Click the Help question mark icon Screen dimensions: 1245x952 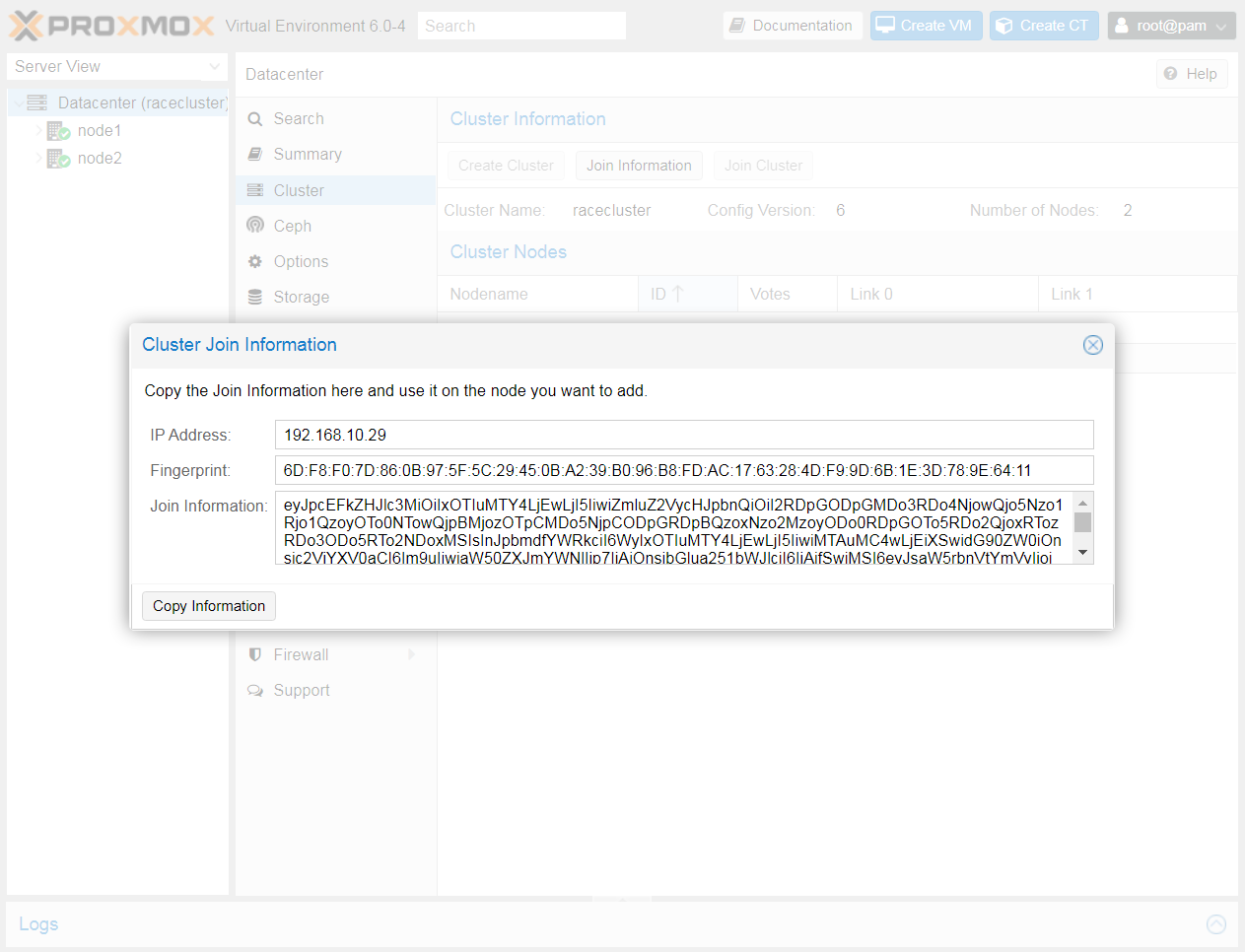point(1170,74)
